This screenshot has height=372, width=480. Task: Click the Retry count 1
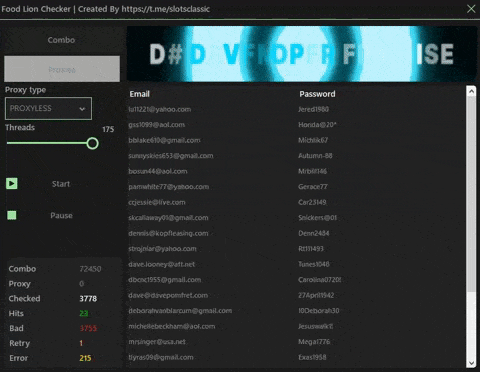click(81, 343)
